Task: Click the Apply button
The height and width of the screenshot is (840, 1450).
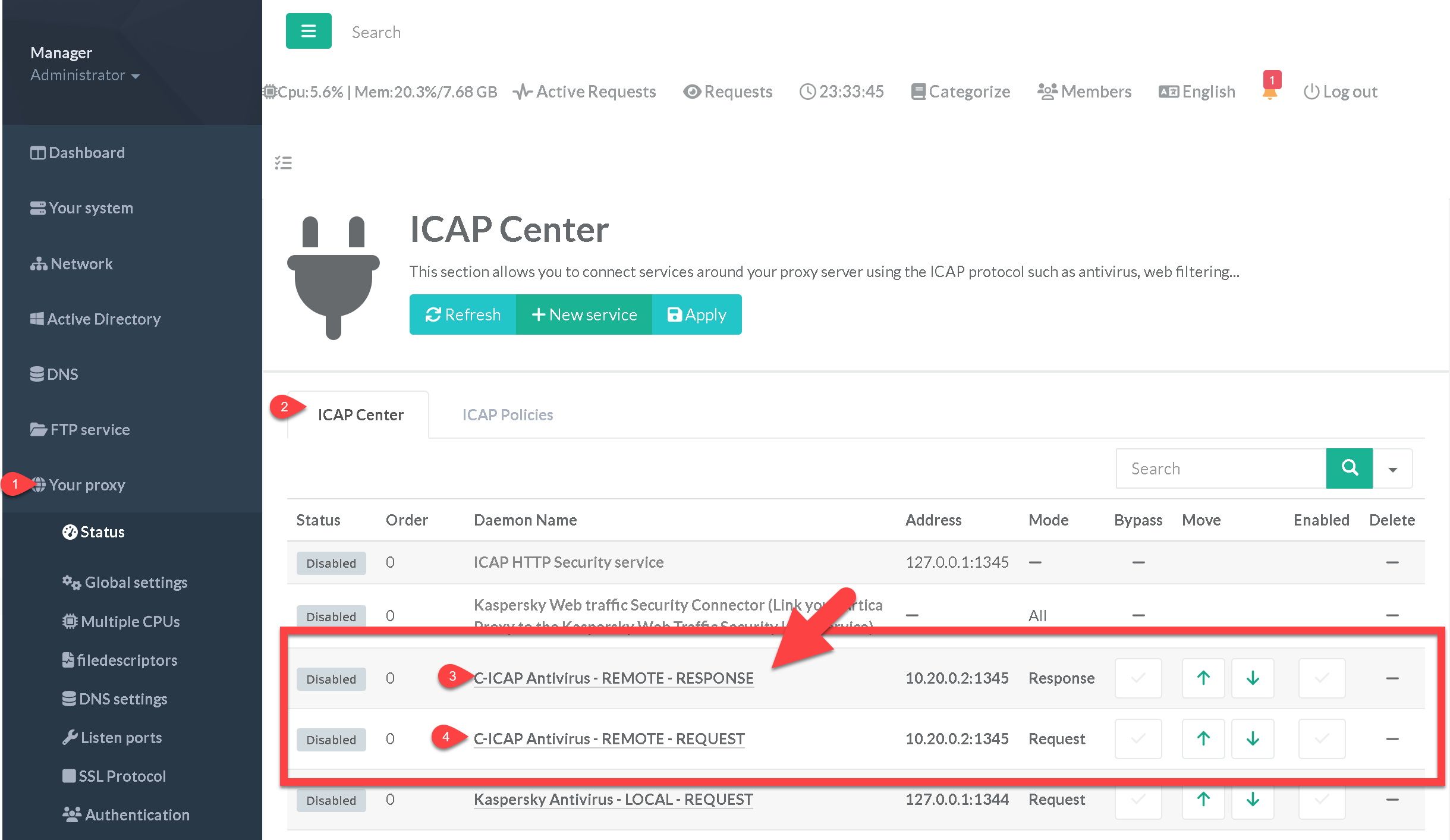Action: click(697, 314)
